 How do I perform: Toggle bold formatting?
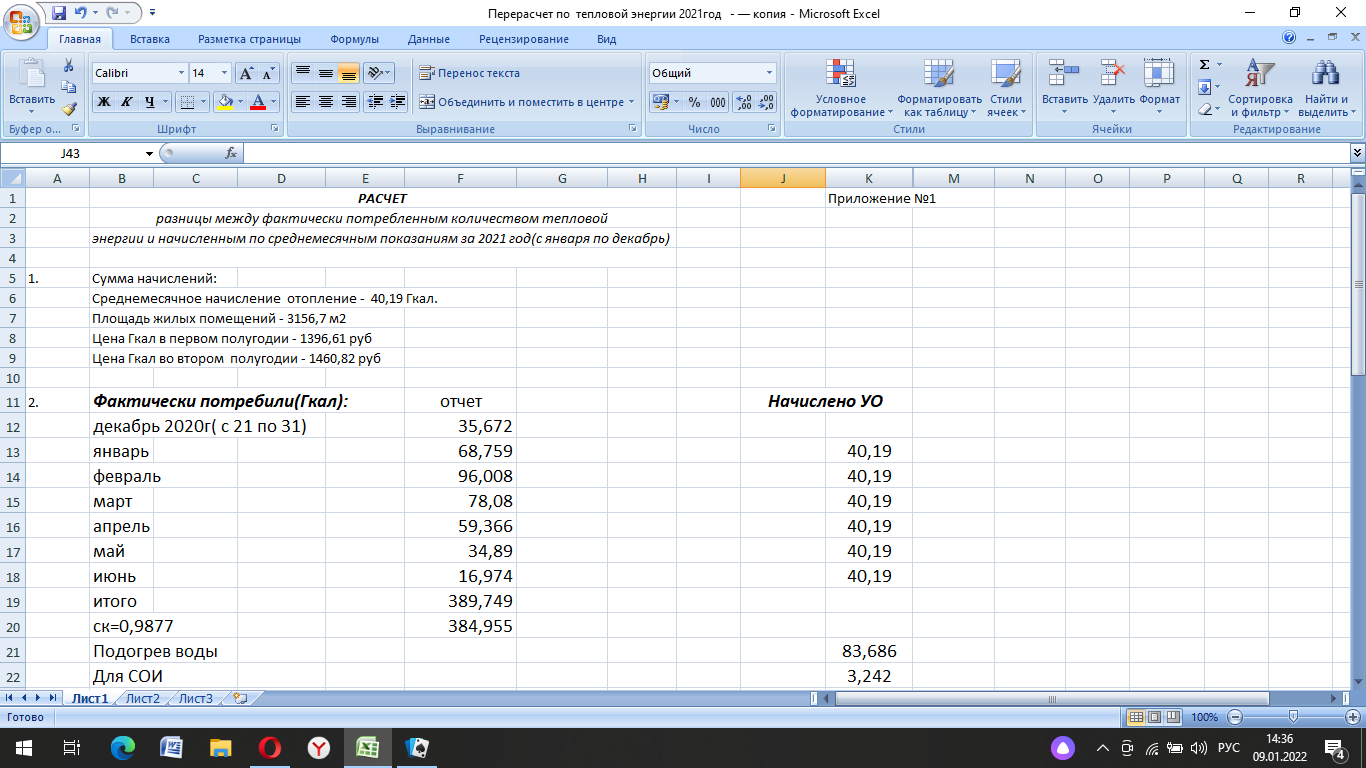103,102
